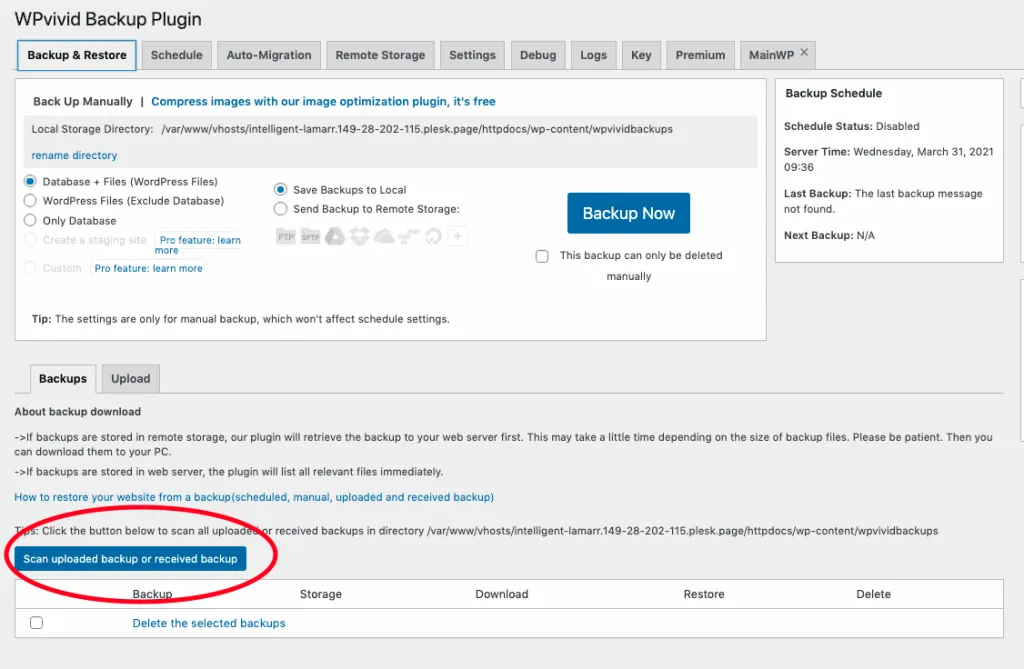Choose Google Drive as backup destination

[335, 236]
